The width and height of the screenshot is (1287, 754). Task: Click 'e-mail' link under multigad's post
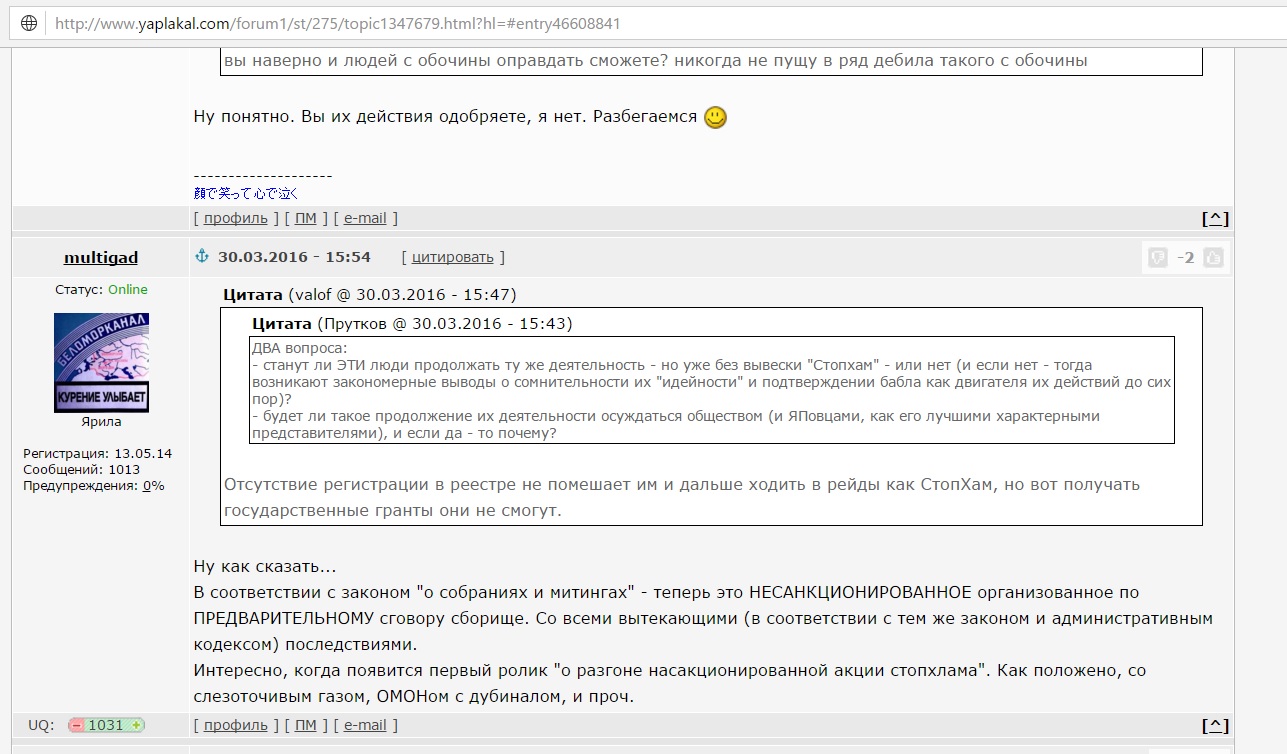tap(365, 725)
